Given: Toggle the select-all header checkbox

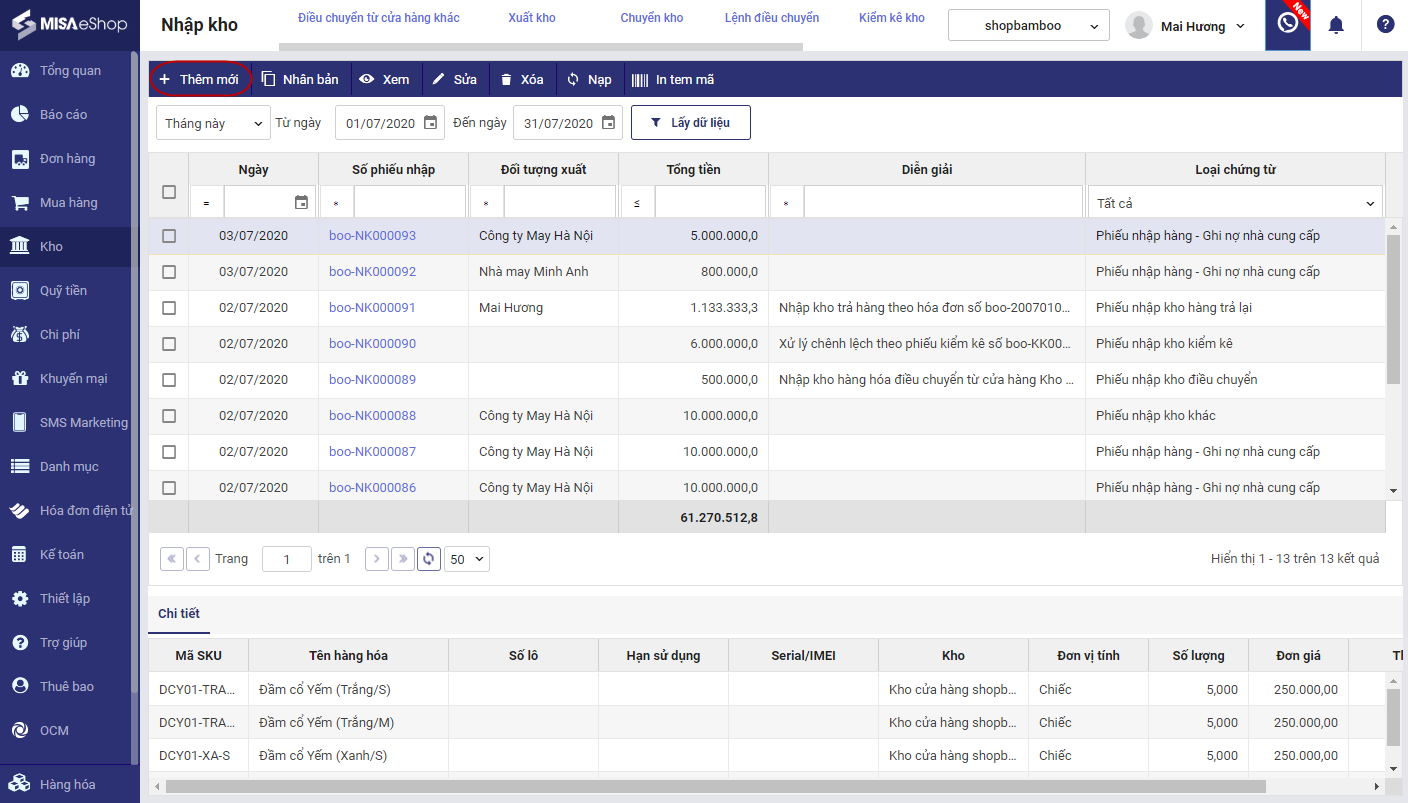Looking at the screenshot, I should coord(169,192).
